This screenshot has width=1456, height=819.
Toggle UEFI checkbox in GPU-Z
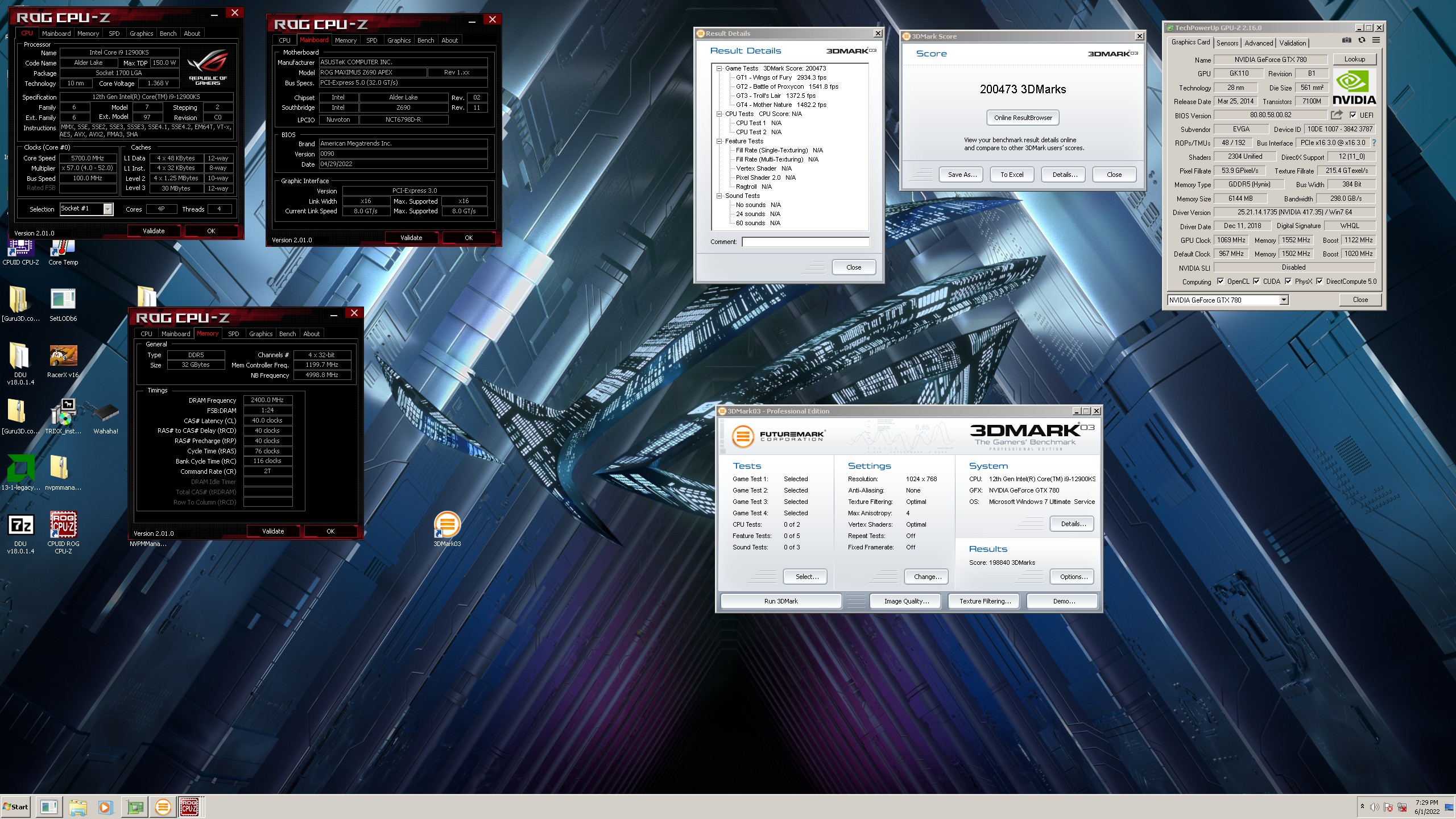point(1353,115)
